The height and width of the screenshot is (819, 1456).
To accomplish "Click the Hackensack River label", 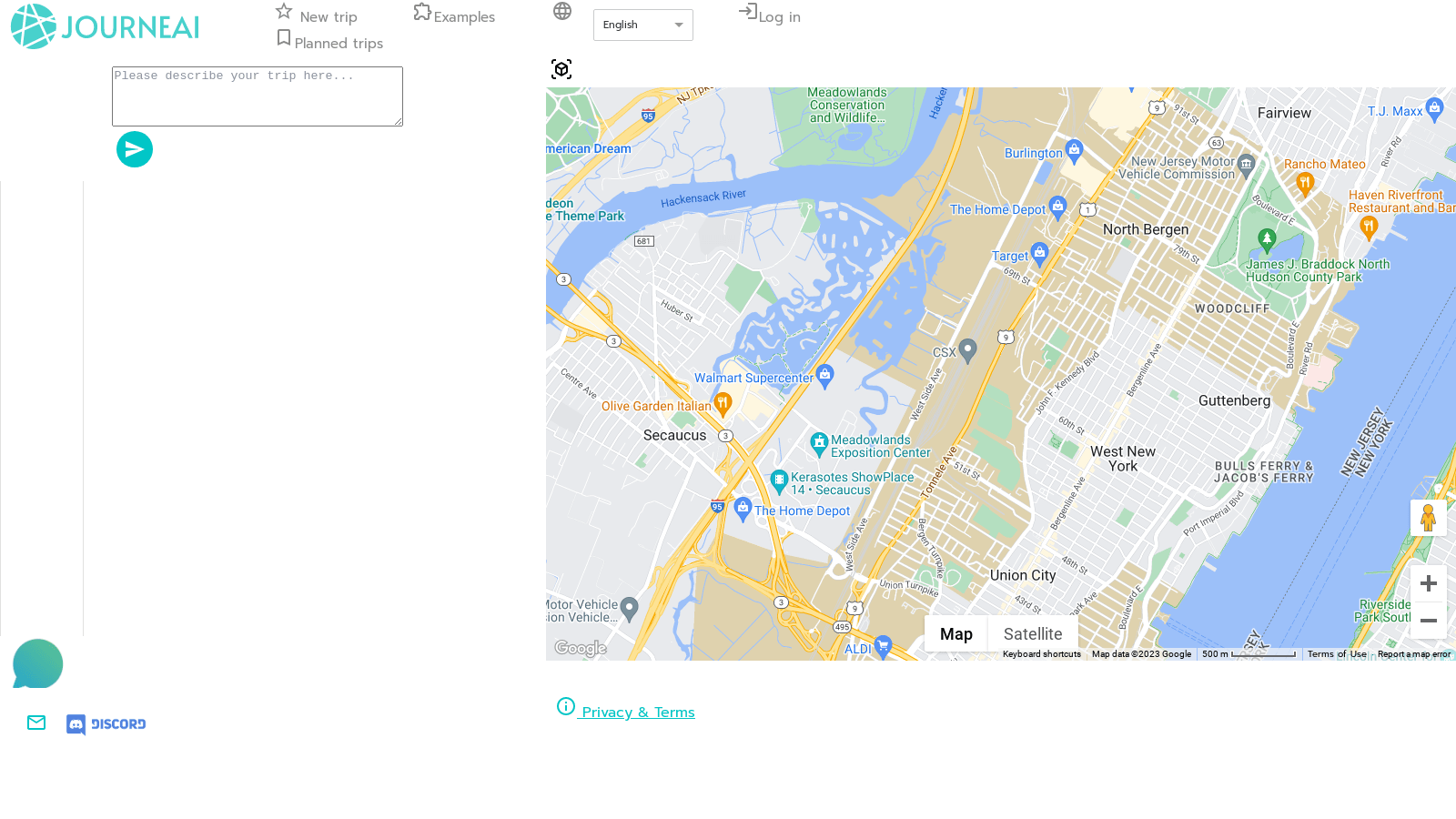I will pos(703,198).
